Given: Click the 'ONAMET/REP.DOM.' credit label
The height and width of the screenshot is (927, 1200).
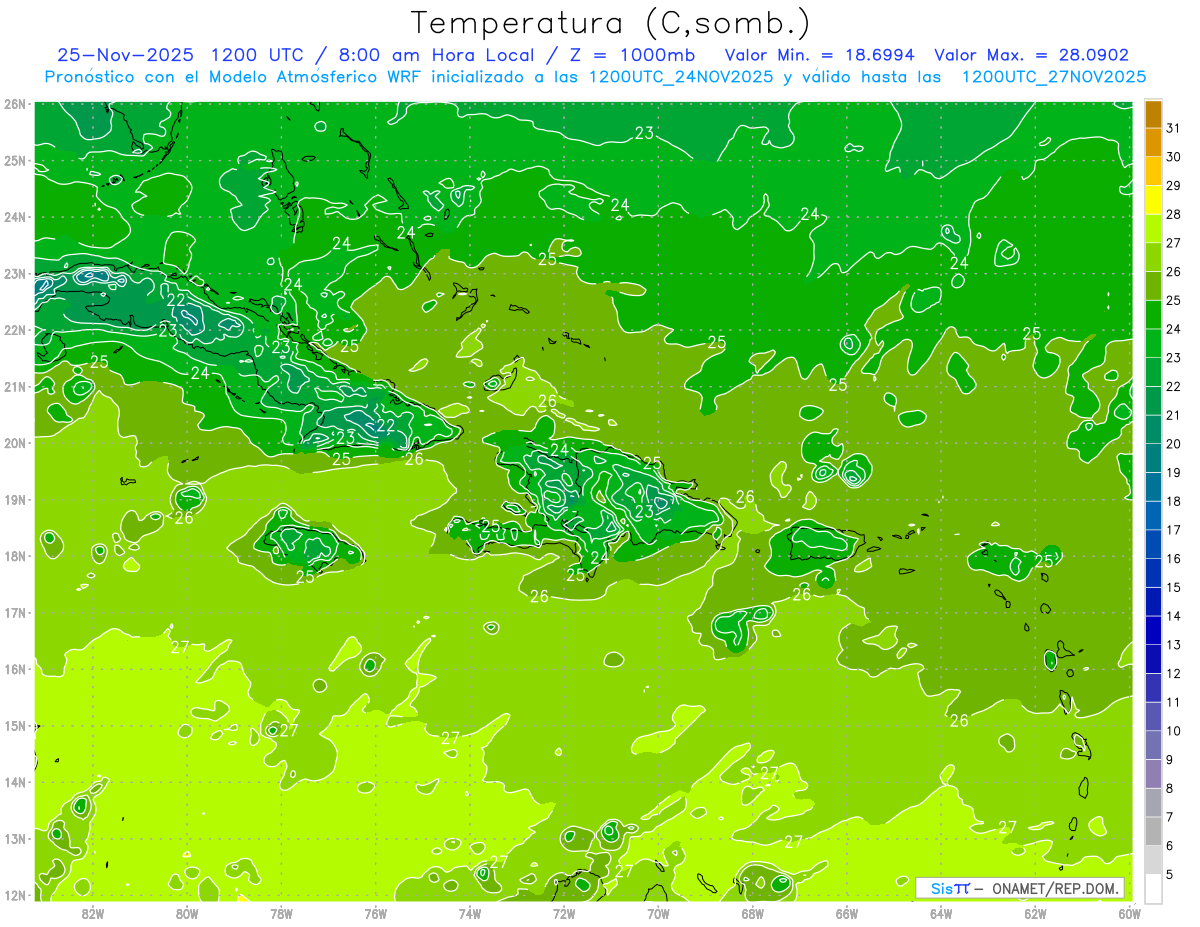Looking at the screenshot, I should coord(1055,888).
